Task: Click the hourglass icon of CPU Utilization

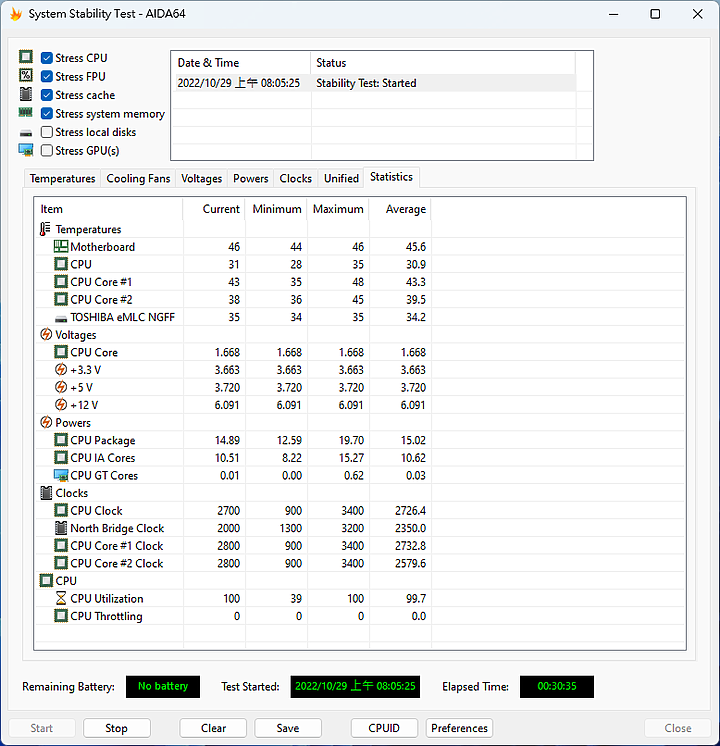Action: [60, 599]
